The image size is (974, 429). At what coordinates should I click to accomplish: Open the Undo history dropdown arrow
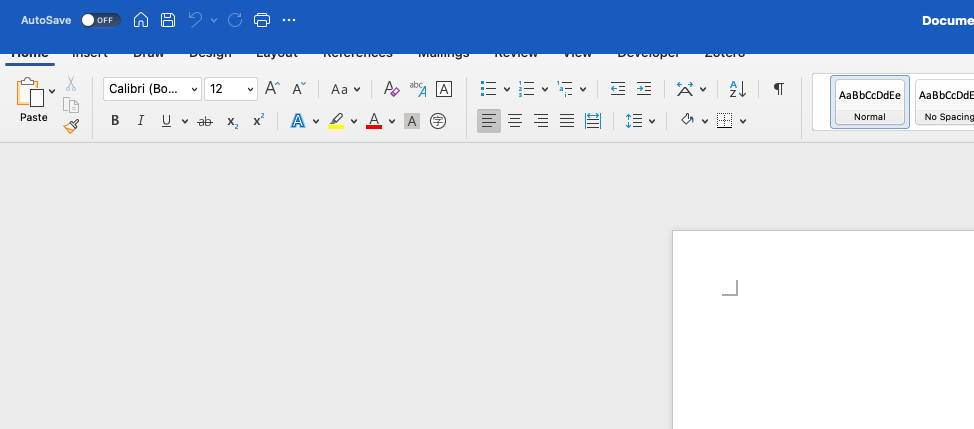tap(214, 20)
